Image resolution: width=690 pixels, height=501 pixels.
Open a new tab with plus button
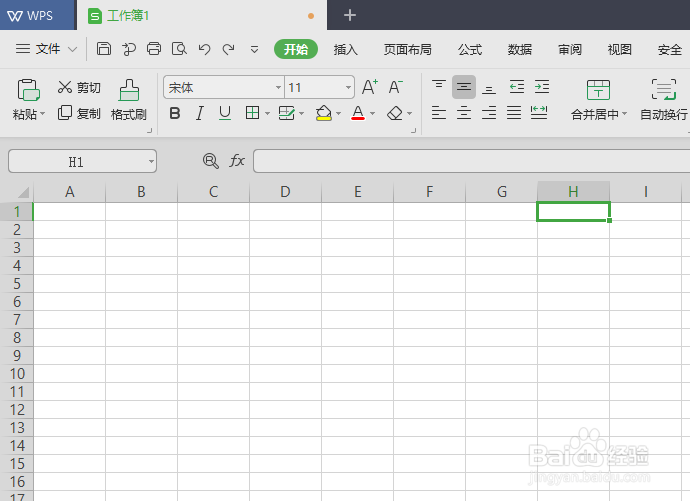click(350, 15)
